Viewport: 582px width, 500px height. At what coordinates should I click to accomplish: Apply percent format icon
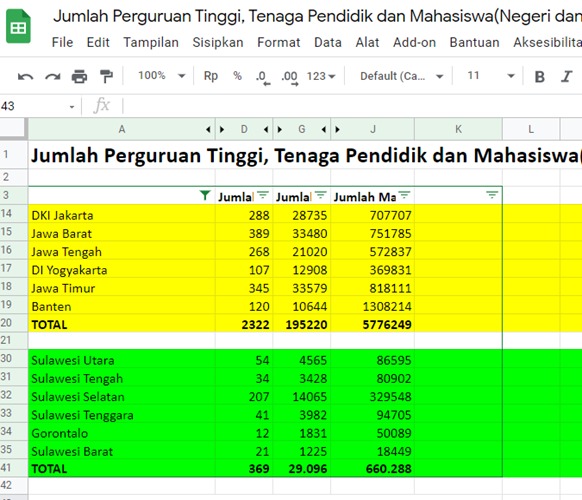click(237, 76)
